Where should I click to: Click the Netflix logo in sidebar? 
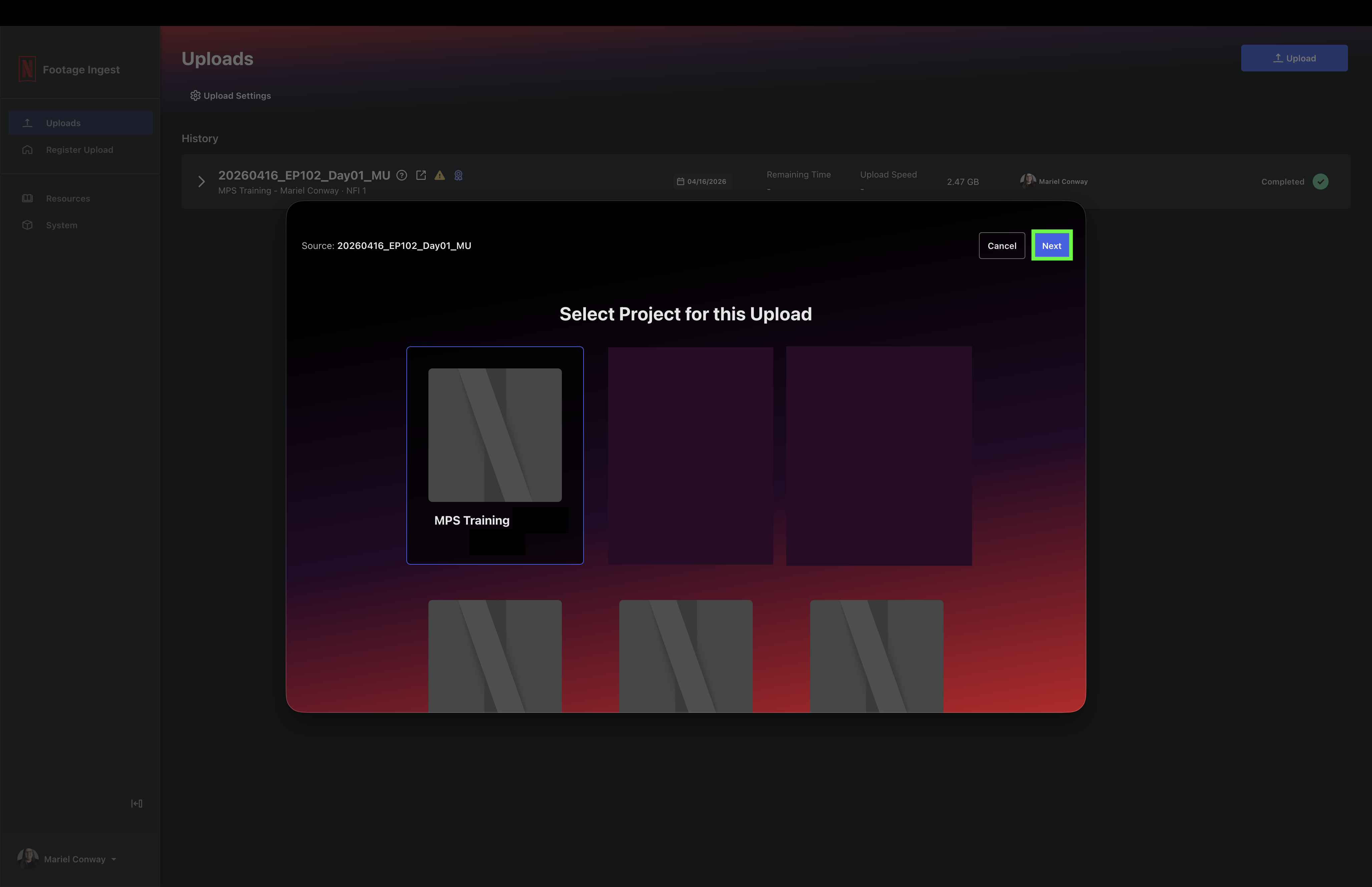(27, 69)
